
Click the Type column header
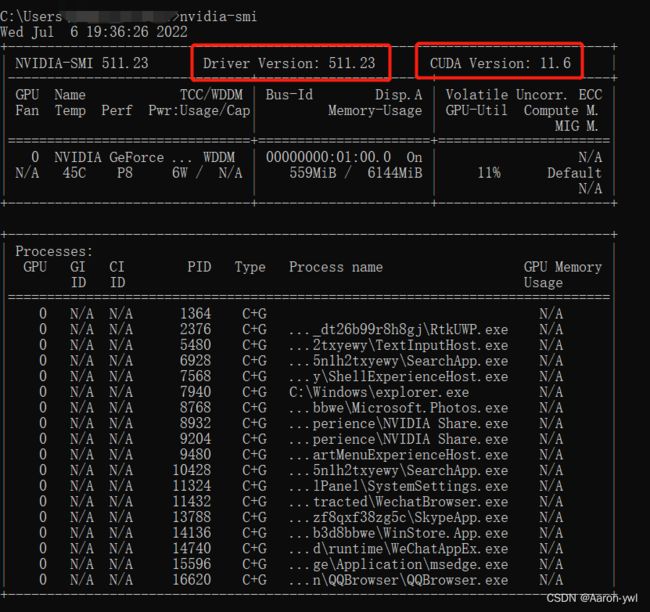click(250, 267)
